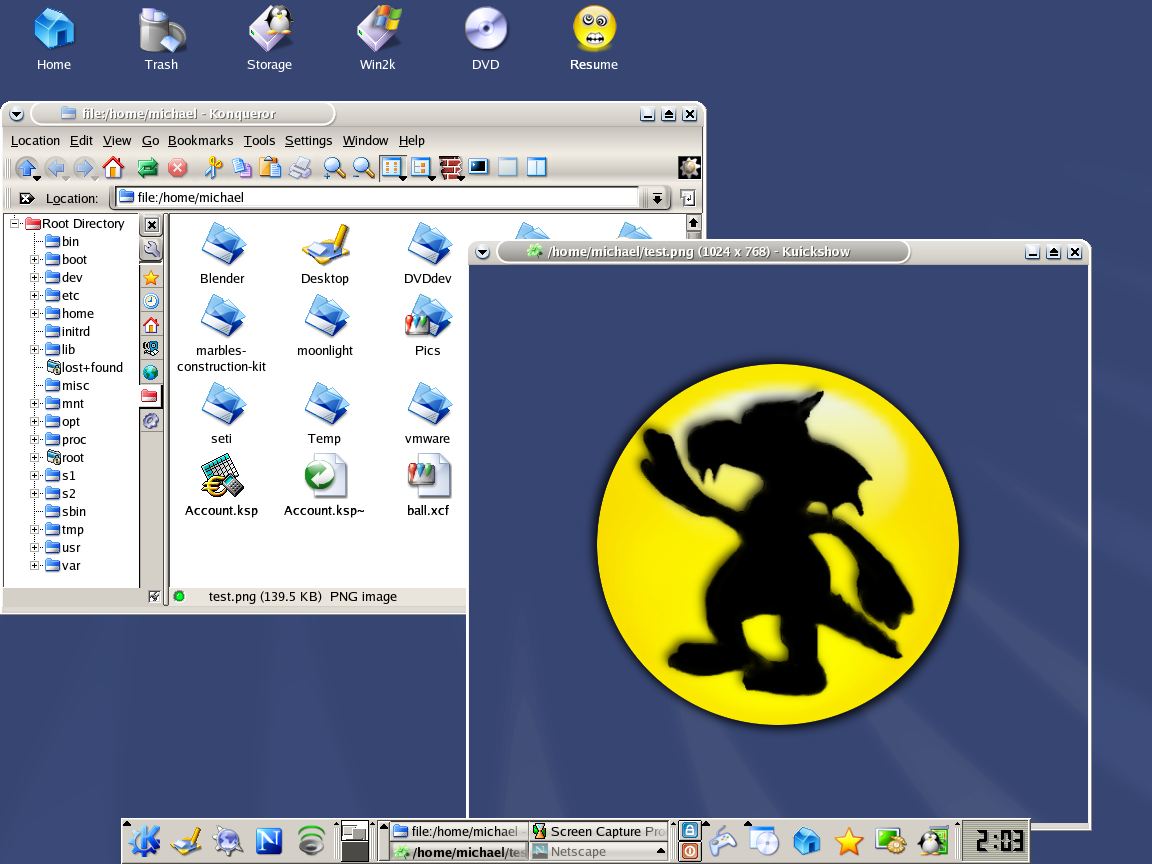Open the Location bar history dropdown
Screen dimensions: 1152x864
click(x=656, y=198)
